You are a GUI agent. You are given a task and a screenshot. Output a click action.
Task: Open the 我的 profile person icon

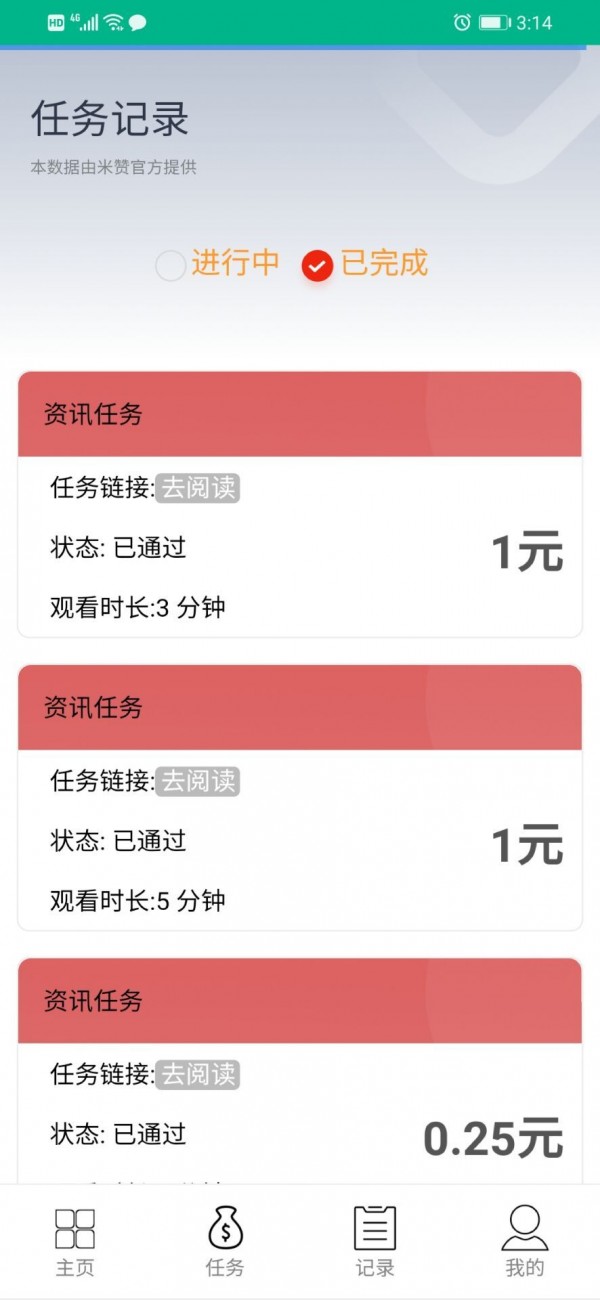coord(524,1228)
